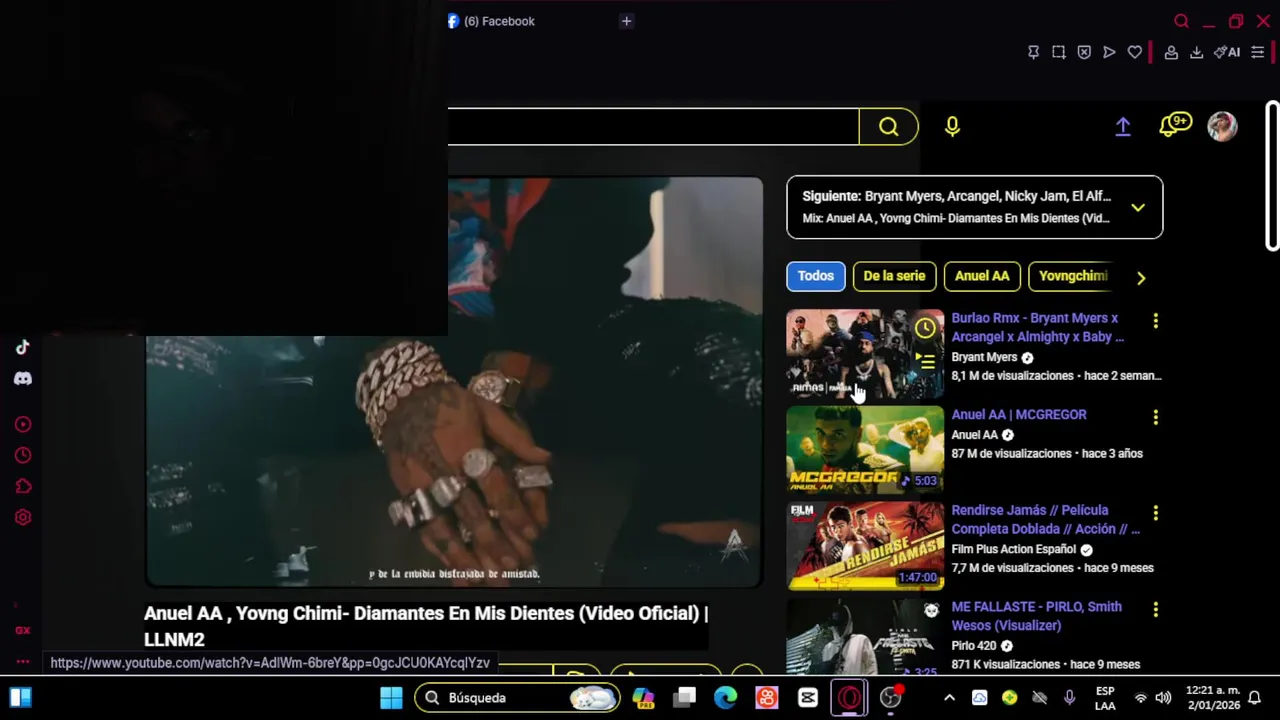Visit the Pirlo 420 channel link

coord(974,646)
